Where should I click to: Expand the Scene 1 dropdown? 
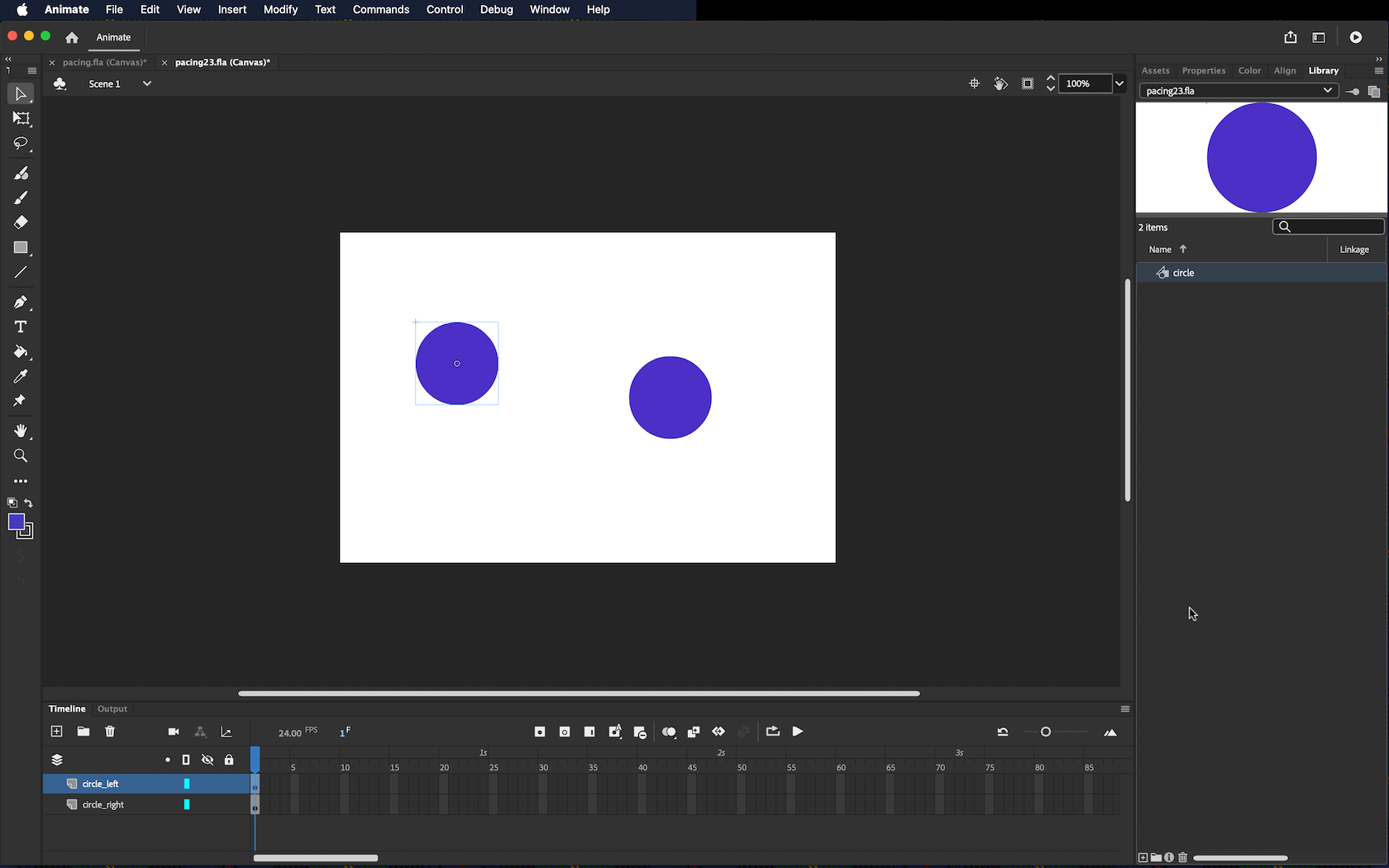pos(146,83)
